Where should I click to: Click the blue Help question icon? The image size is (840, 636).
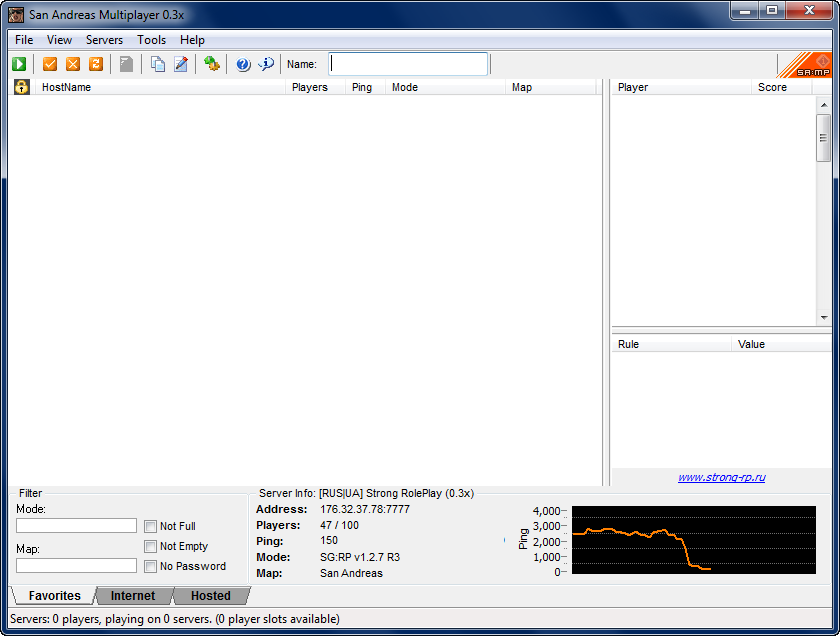pos(243,64)
